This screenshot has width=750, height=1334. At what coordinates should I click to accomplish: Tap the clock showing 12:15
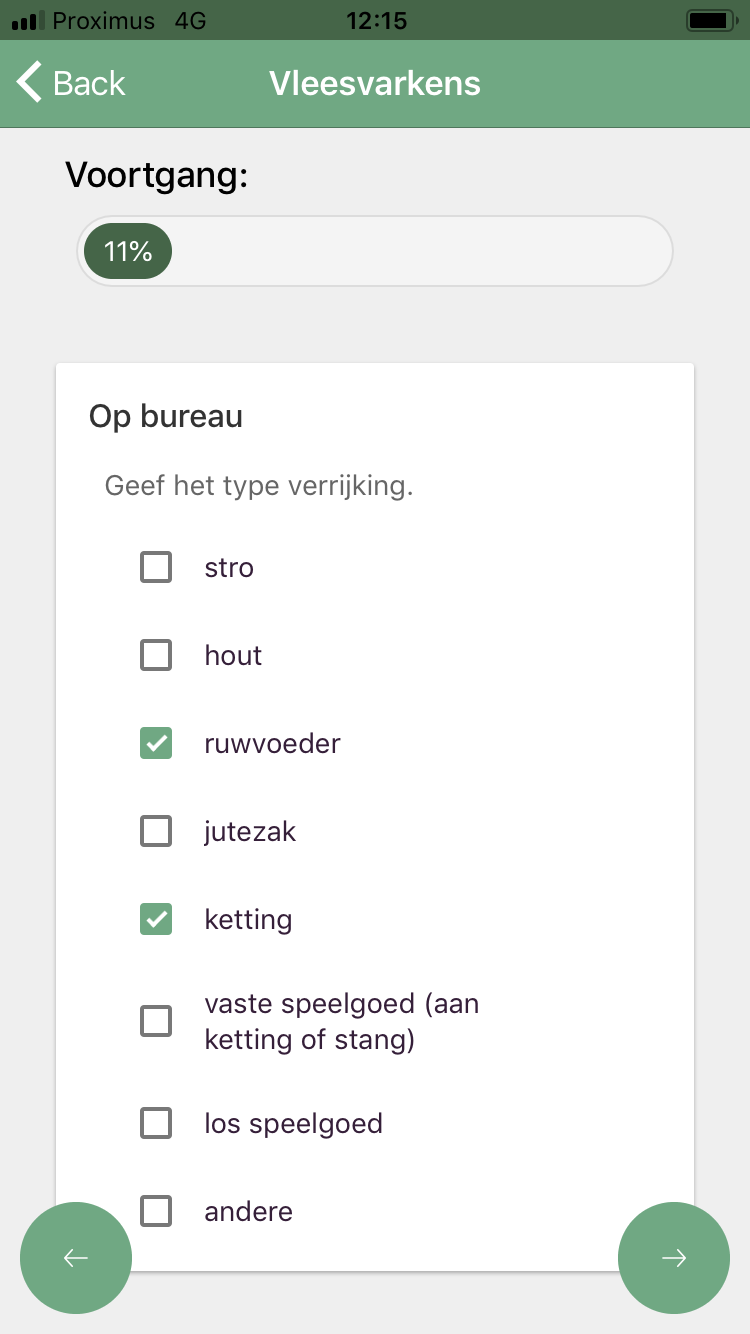(x=377, y=20)
